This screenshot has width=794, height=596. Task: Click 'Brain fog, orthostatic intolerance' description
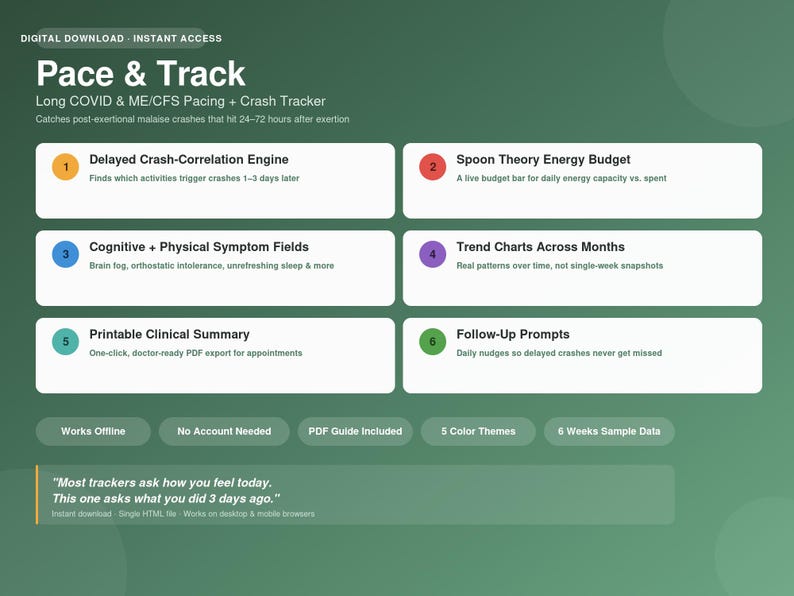[212, 266]
